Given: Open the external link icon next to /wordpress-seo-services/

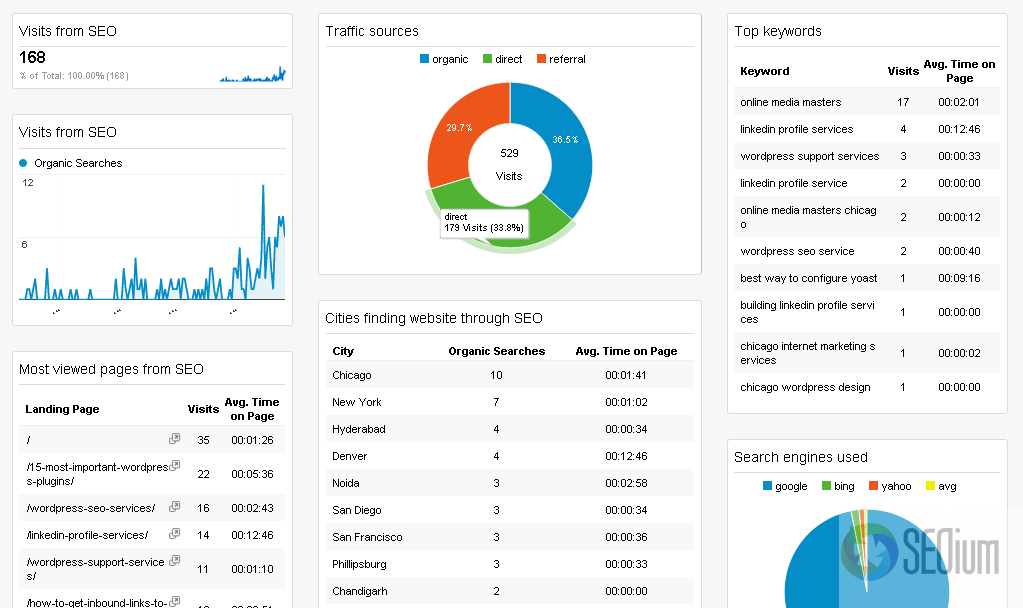Looking at the screenshot, I should [174, 506].
